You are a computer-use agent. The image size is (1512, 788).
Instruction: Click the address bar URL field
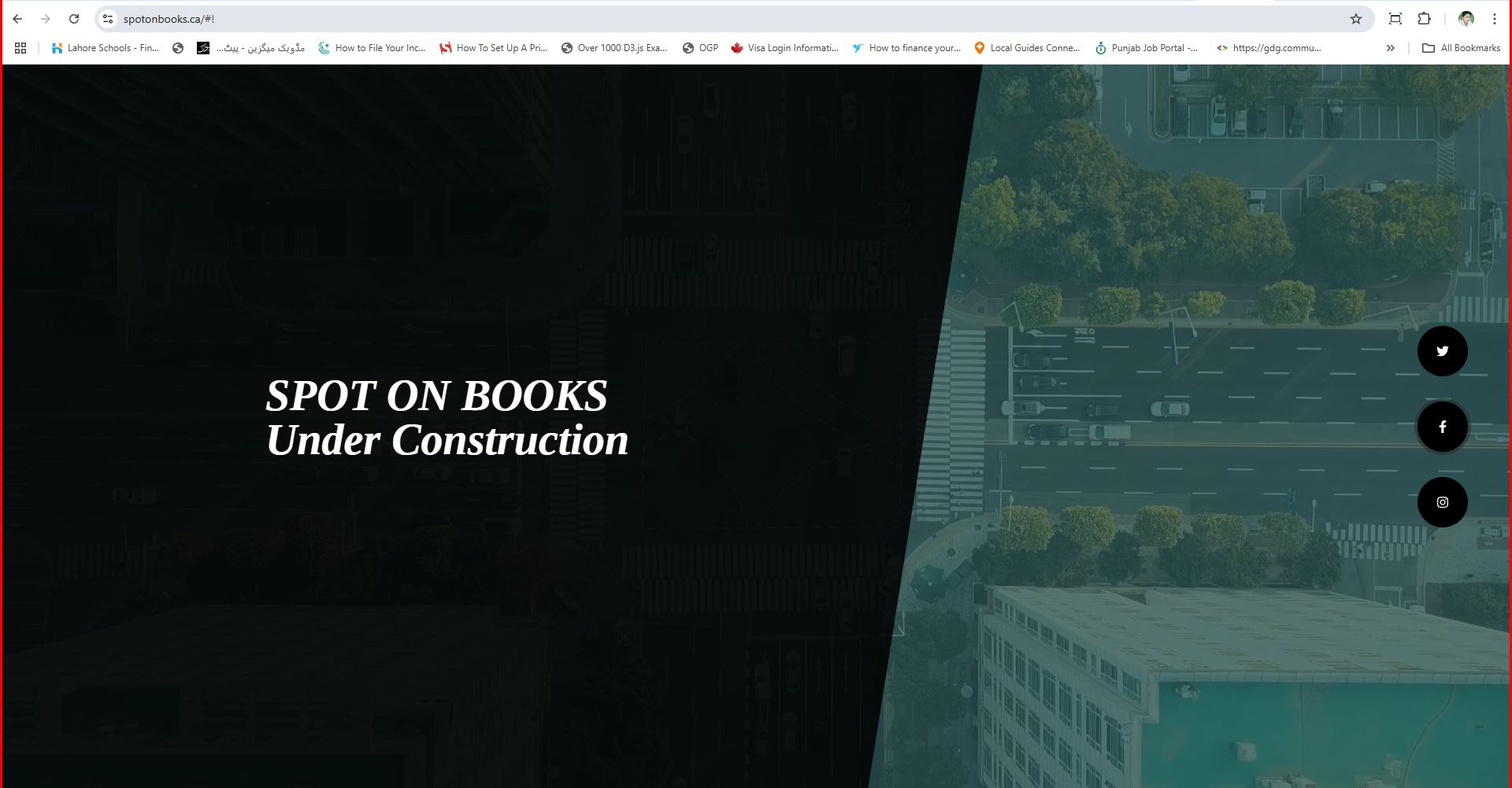pos(732,19)
